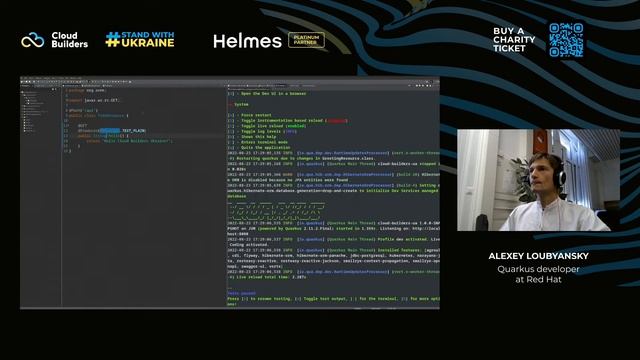Click the highlighted selection before TEXT_PLAIN
Screen dimensions: 640x360
click(x=110, y=131)
